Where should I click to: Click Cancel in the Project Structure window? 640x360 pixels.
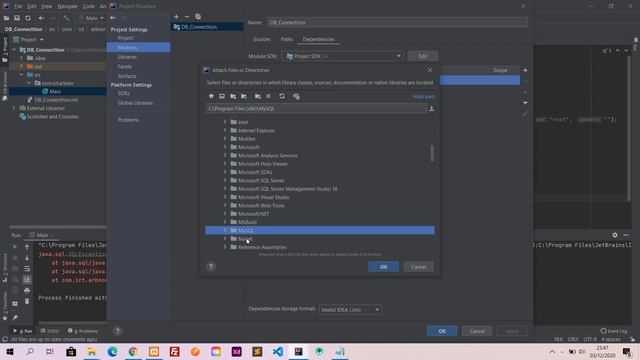coord(477,331)
